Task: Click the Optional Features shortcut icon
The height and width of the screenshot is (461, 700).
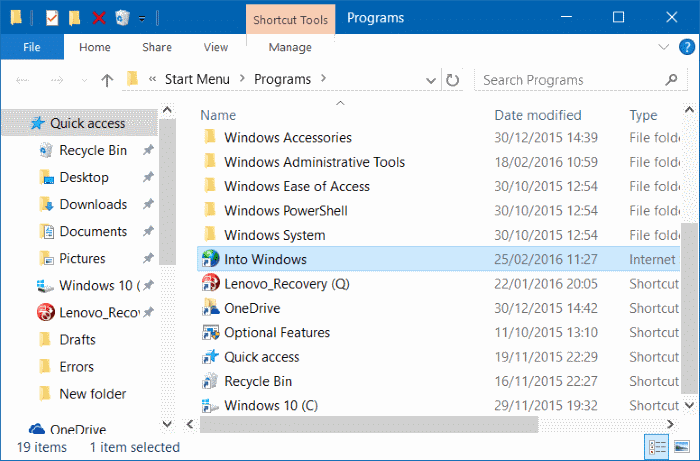Action: pos(210,332)
